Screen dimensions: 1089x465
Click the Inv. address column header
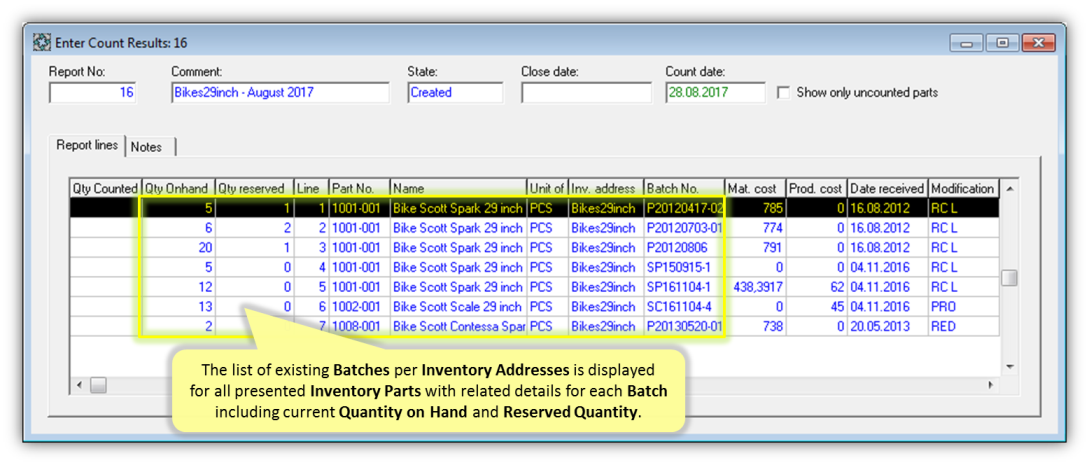[x=606, y=188]
